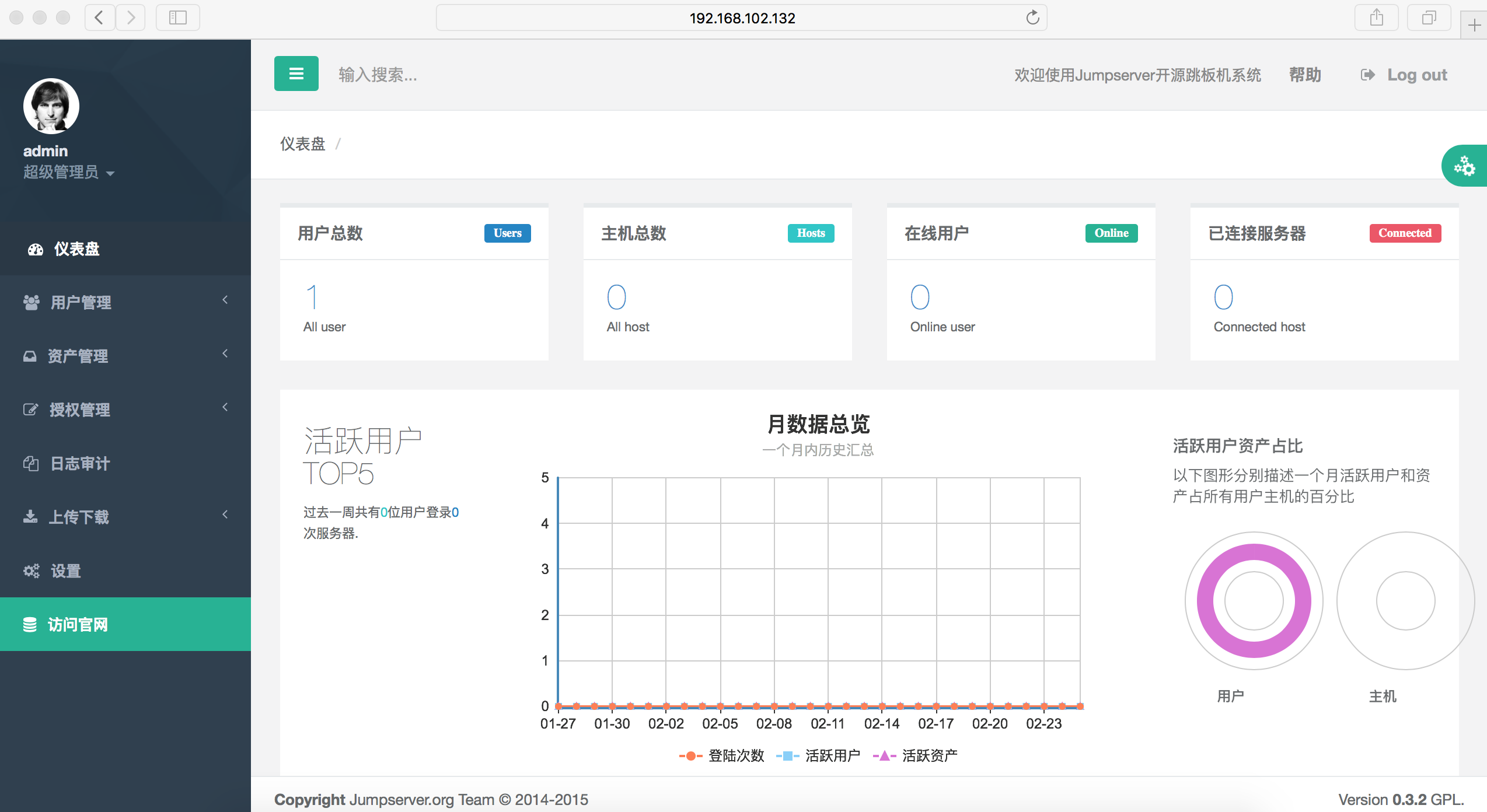Click the admin profile avatar
The image size is (1487, 812).
coord(51,106)
